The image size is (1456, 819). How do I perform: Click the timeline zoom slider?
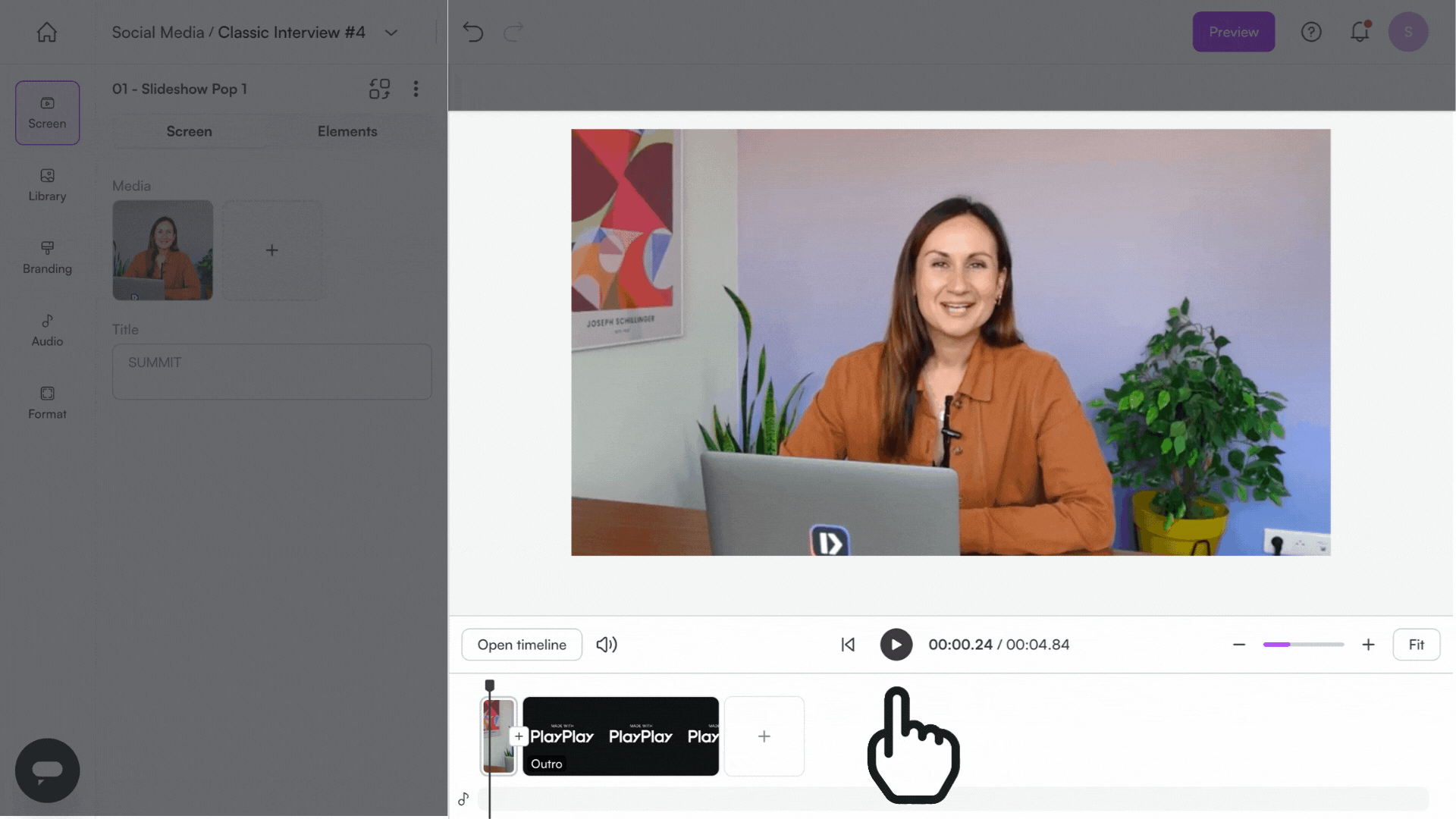1303,645
